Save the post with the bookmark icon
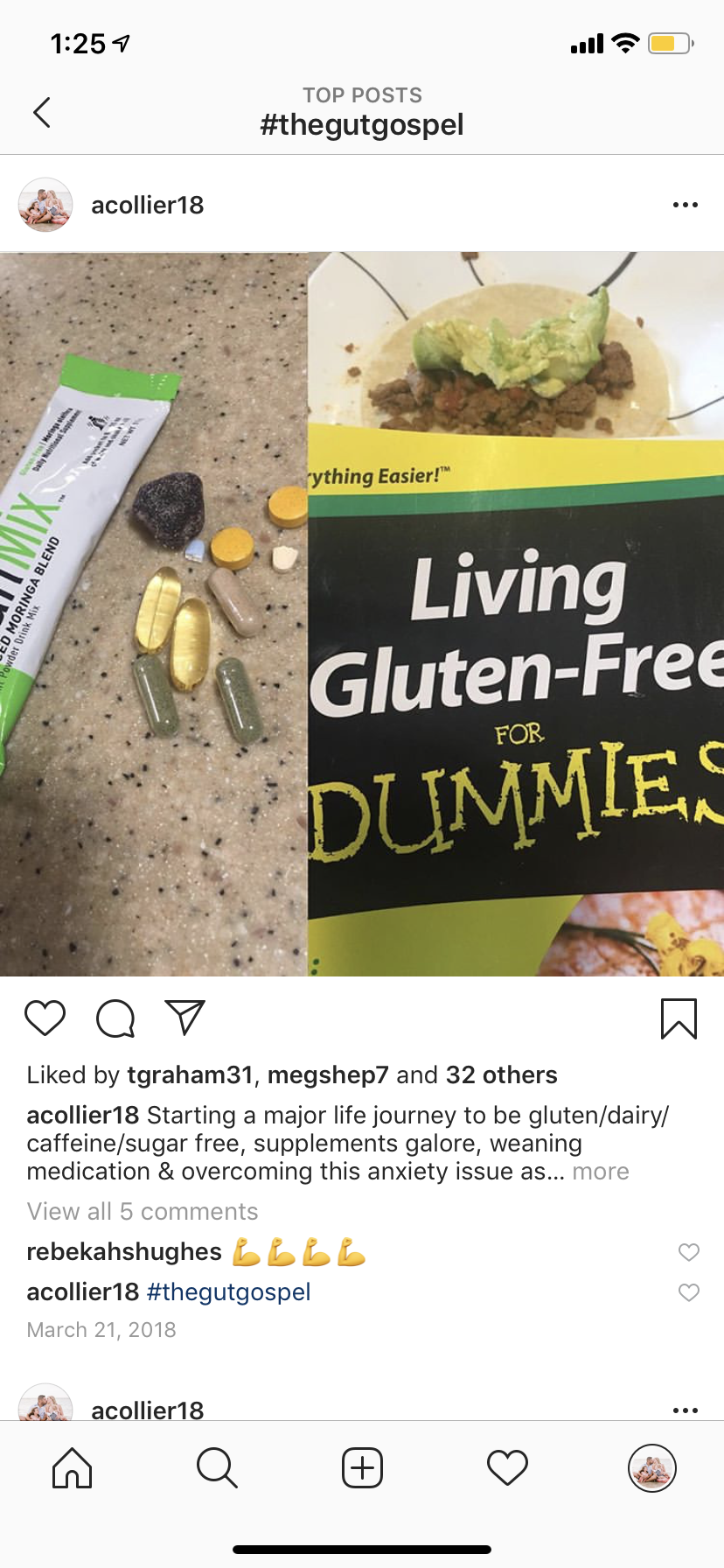Screen dimensions: 724x1568 click(x=679, y=1018)
